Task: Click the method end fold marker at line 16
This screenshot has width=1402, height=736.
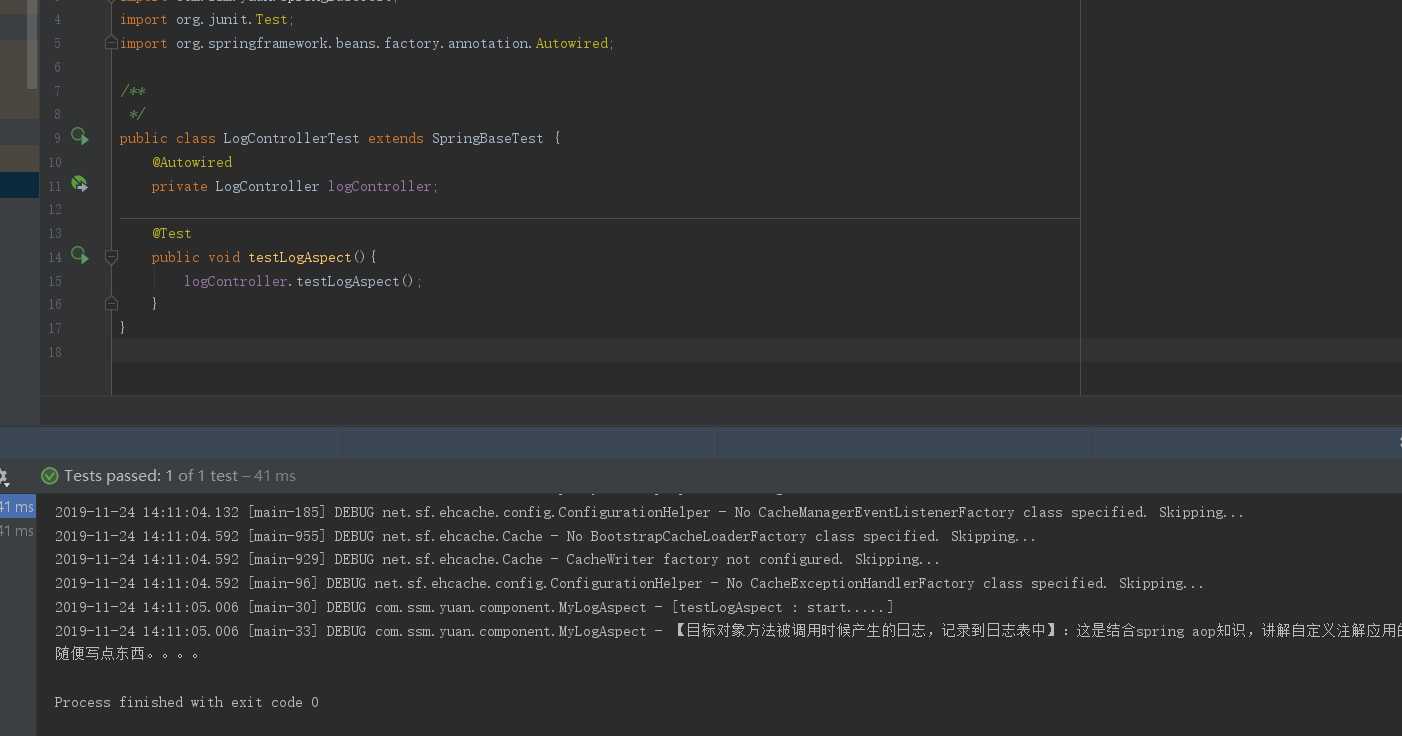Action: [112, 303]
